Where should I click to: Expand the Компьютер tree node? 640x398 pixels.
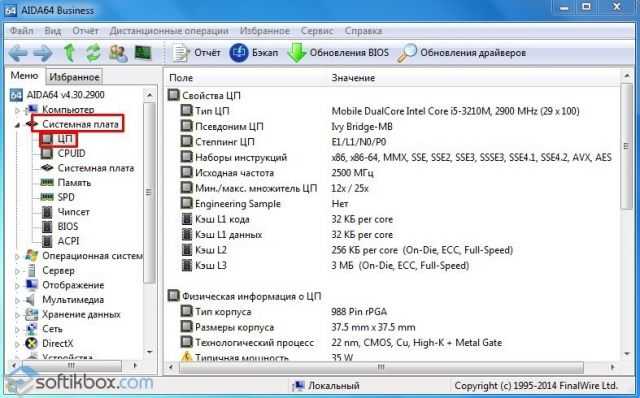pyautogui.click(x=17, y=110)
